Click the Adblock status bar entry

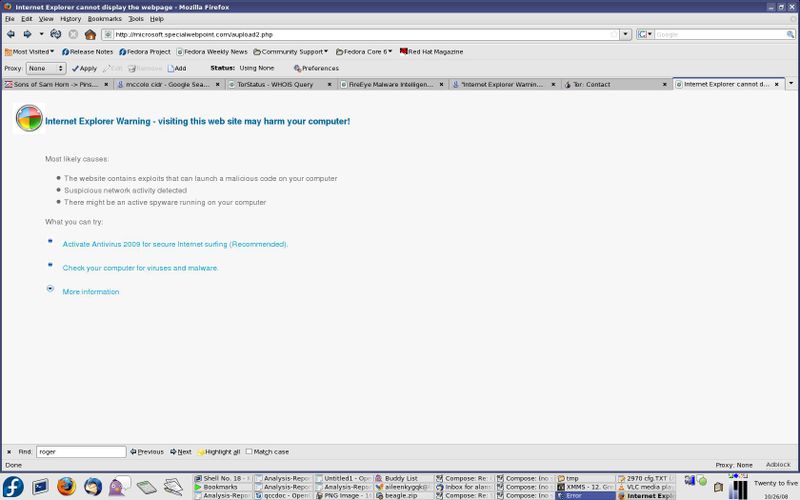(778, 465)
